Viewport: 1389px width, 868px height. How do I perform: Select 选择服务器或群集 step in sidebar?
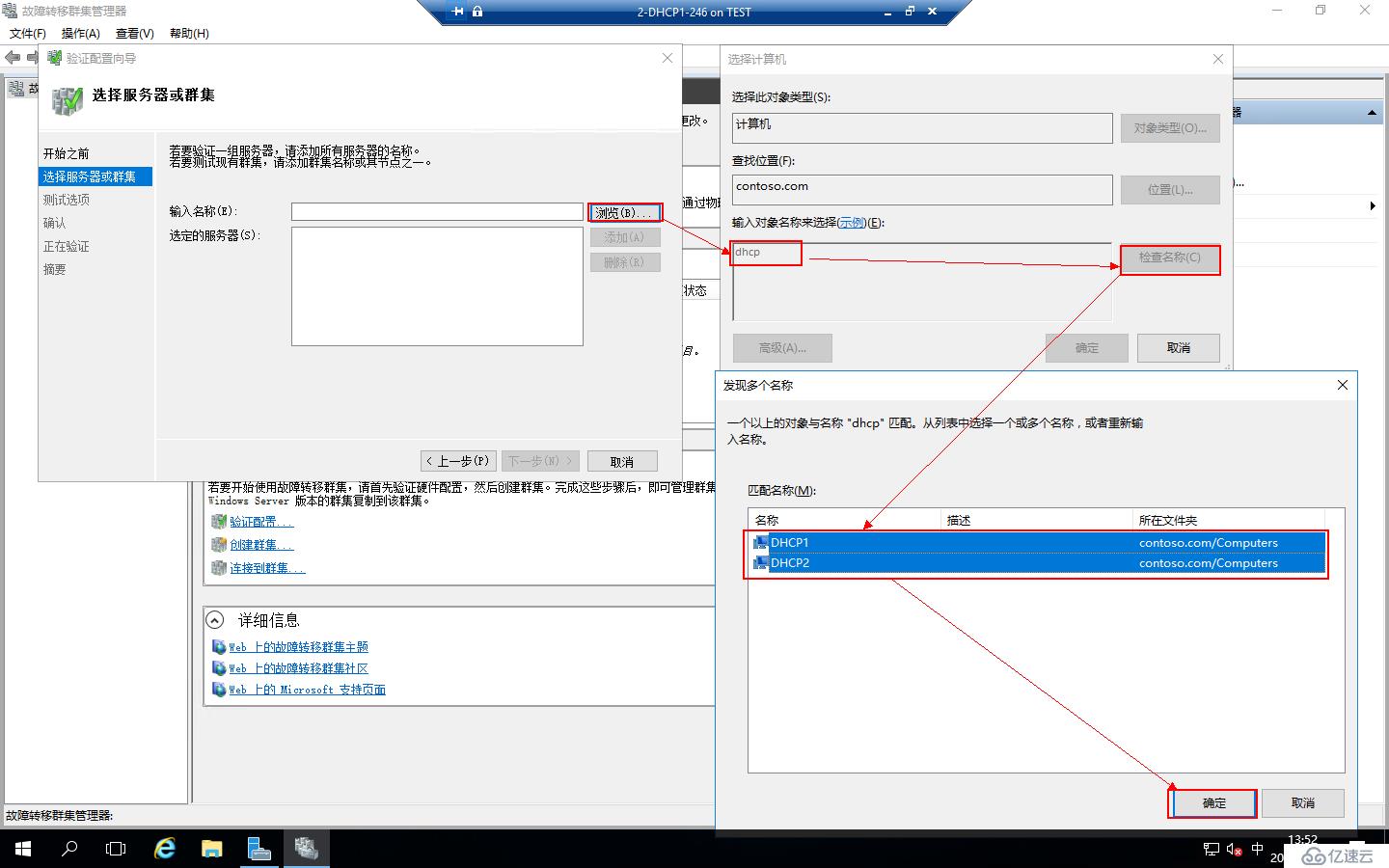pyautogui.click(x=95, y=176)
